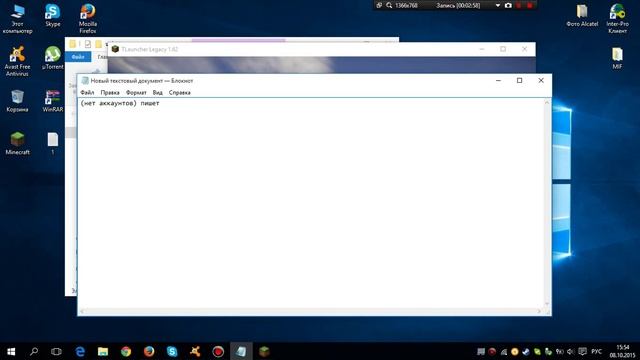This screenshot has width=640, height=360.
Task: Open Task View from taskbar
Action: (x=56, y=351)
